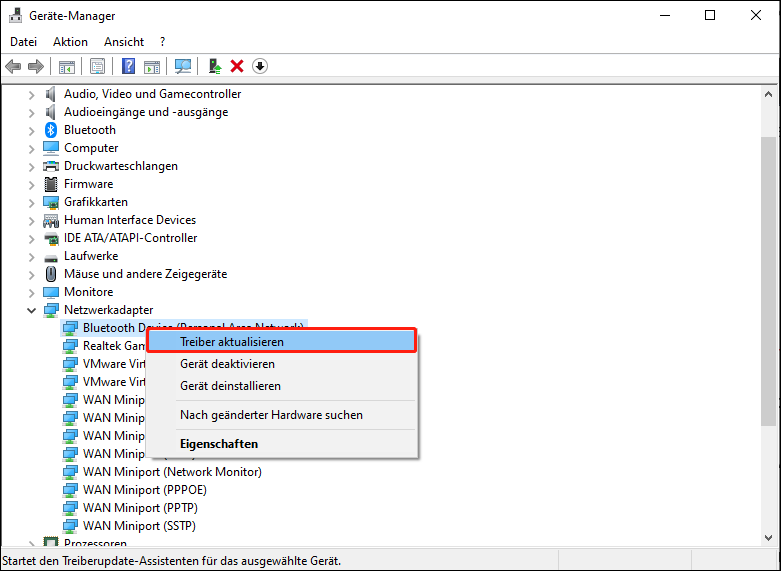Click the Grafikkarten icon
Viewport: 781px width, 571px height.
pyautogui.click(x=51, y=202)
